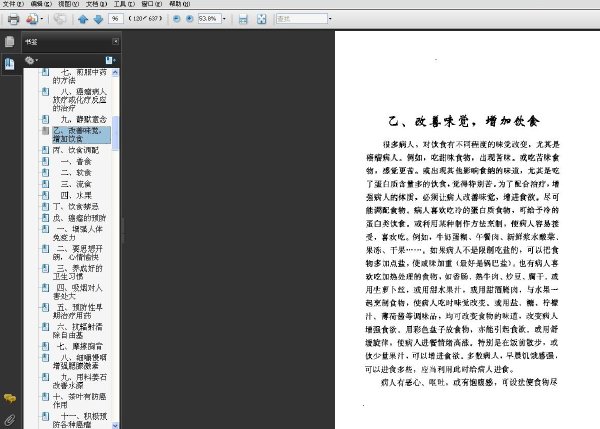Viewport: 600px width, 429px height.
Task: Click bookmark page icon beside 丙、饮食调配
Action: (45, 150)
